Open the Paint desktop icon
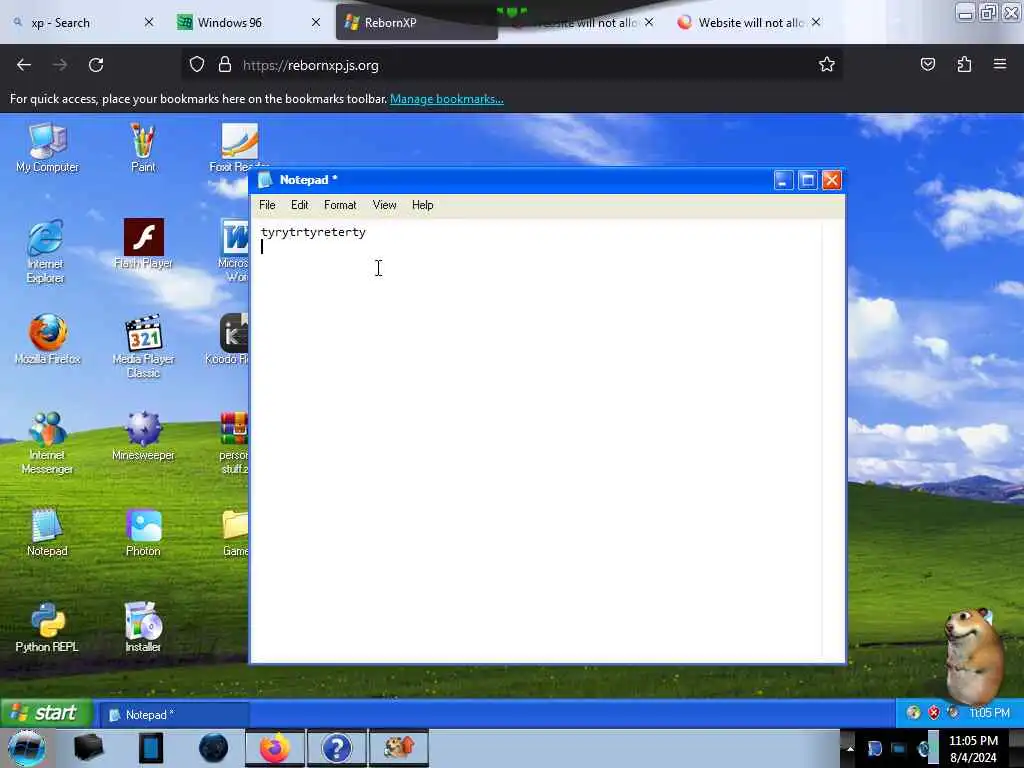Image resolution: width=1024 pixels, height=768 pixels. click(143, 148)
